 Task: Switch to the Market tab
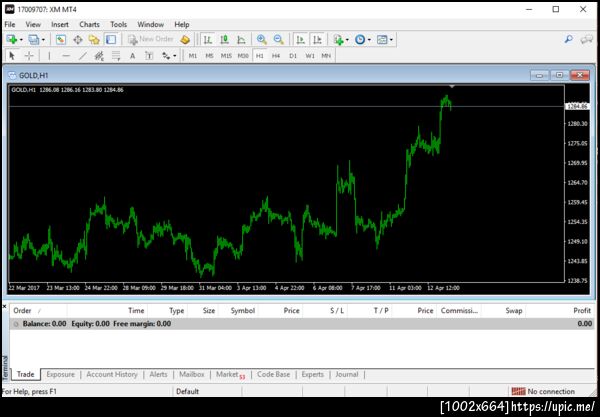click(x=230, y=375)
